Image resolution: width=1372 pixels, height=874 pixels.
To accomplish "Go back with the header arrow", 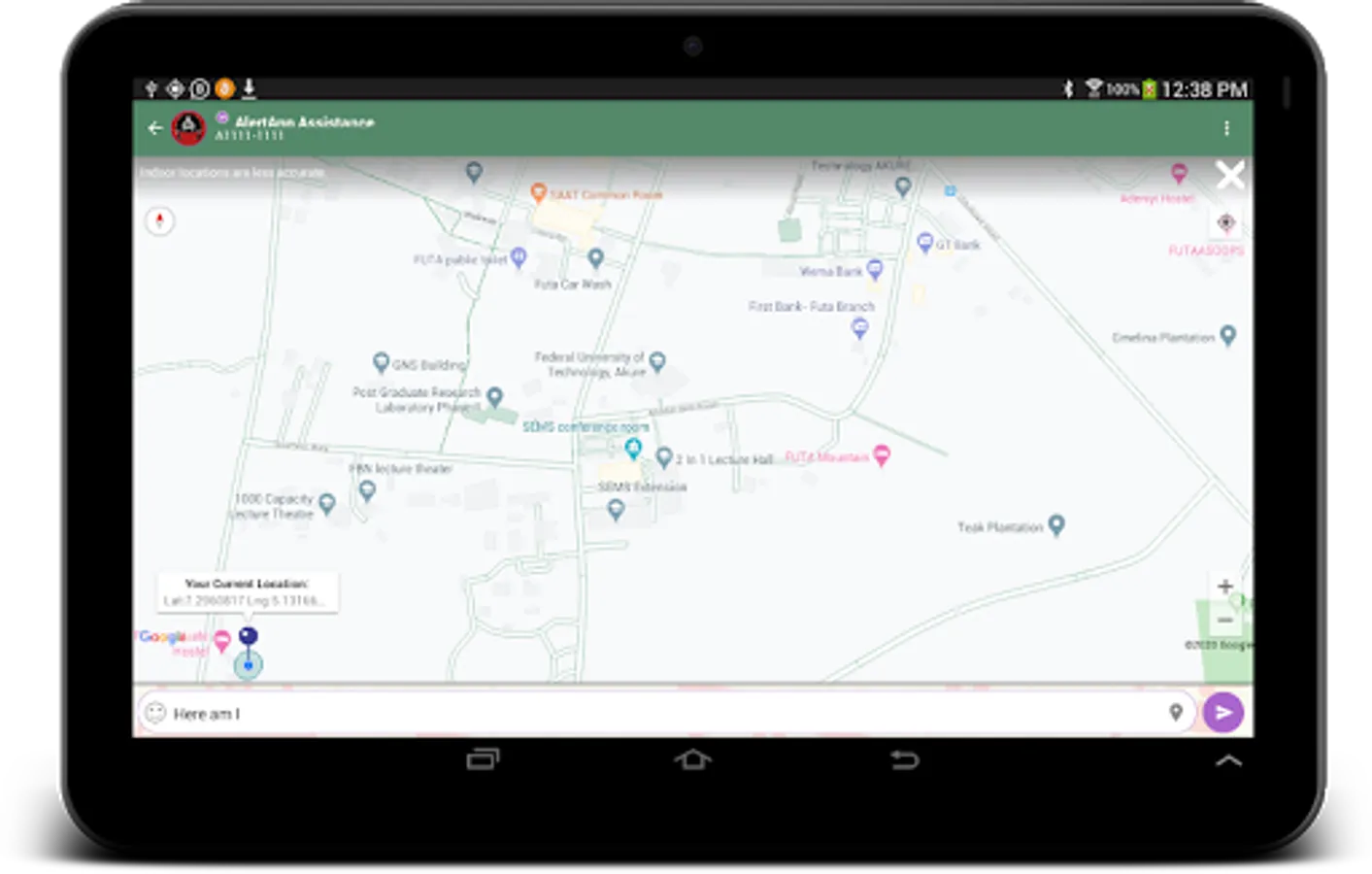I will [x=154, y=127].
